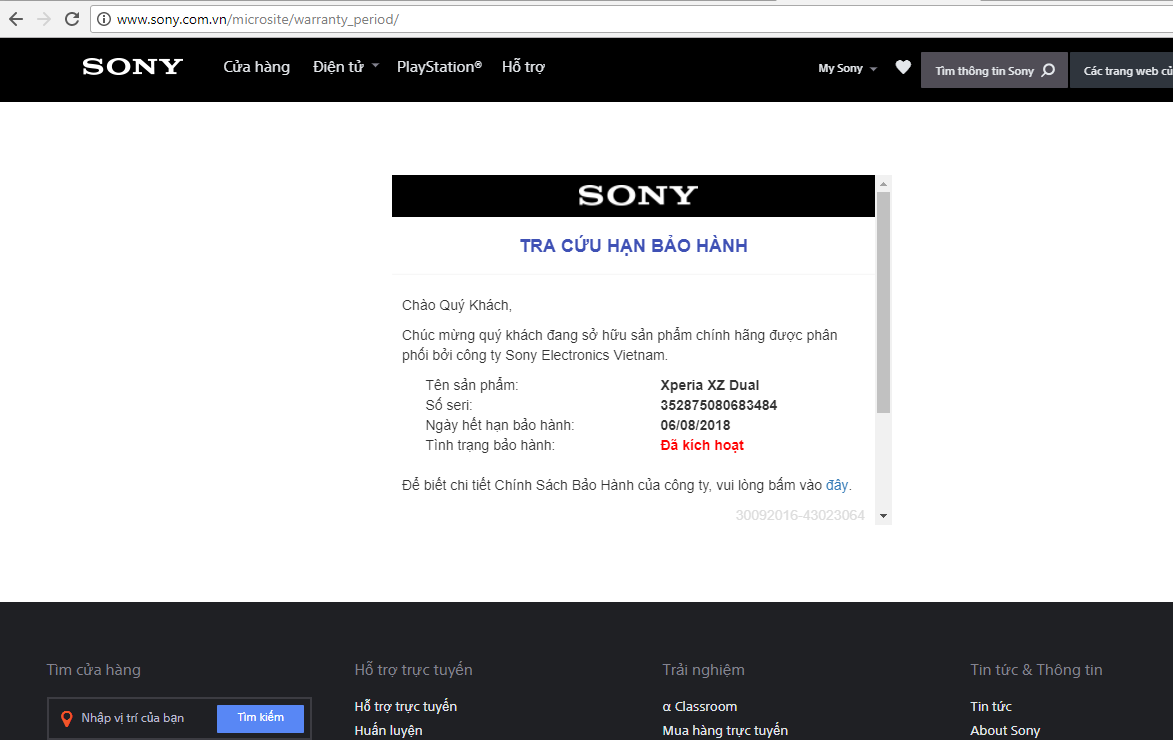Click the reference code 30092016-43023064
The width and height of the screenshot is (1173, 740).
click(800, 516)
